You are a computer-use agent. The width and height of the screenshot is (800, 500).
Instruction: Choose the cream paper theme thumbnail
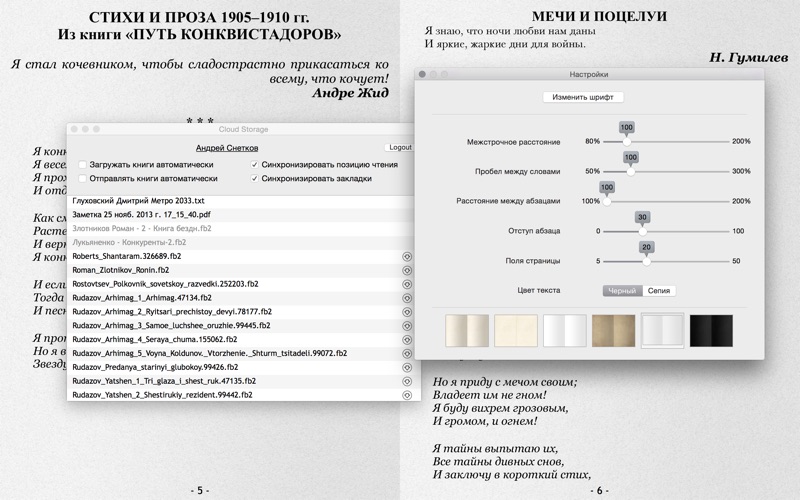[516, 331]
